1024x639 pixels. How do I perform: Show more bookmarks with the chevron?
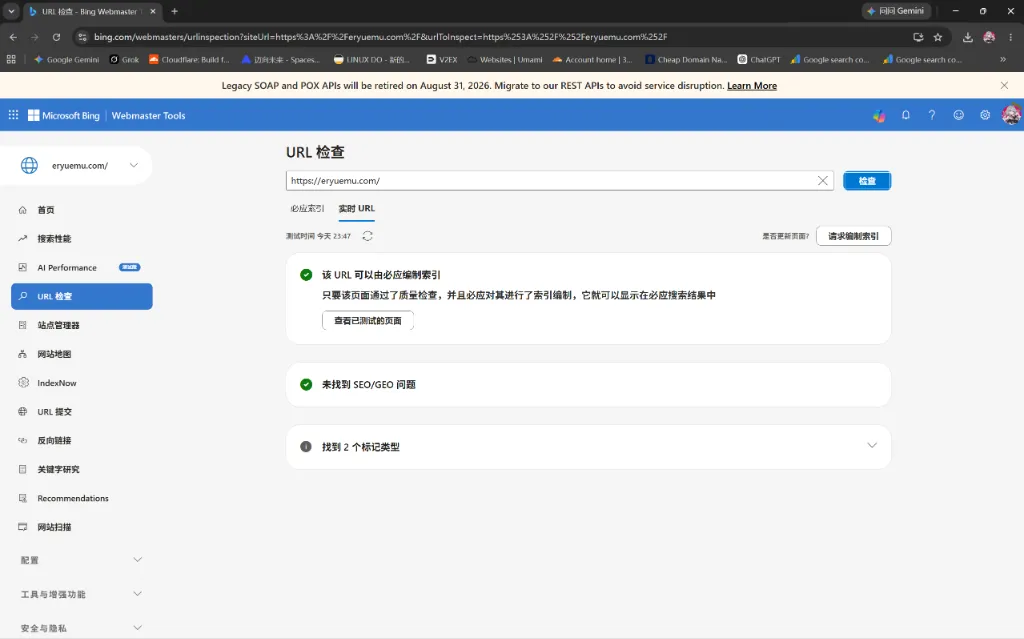(1003, 59)
